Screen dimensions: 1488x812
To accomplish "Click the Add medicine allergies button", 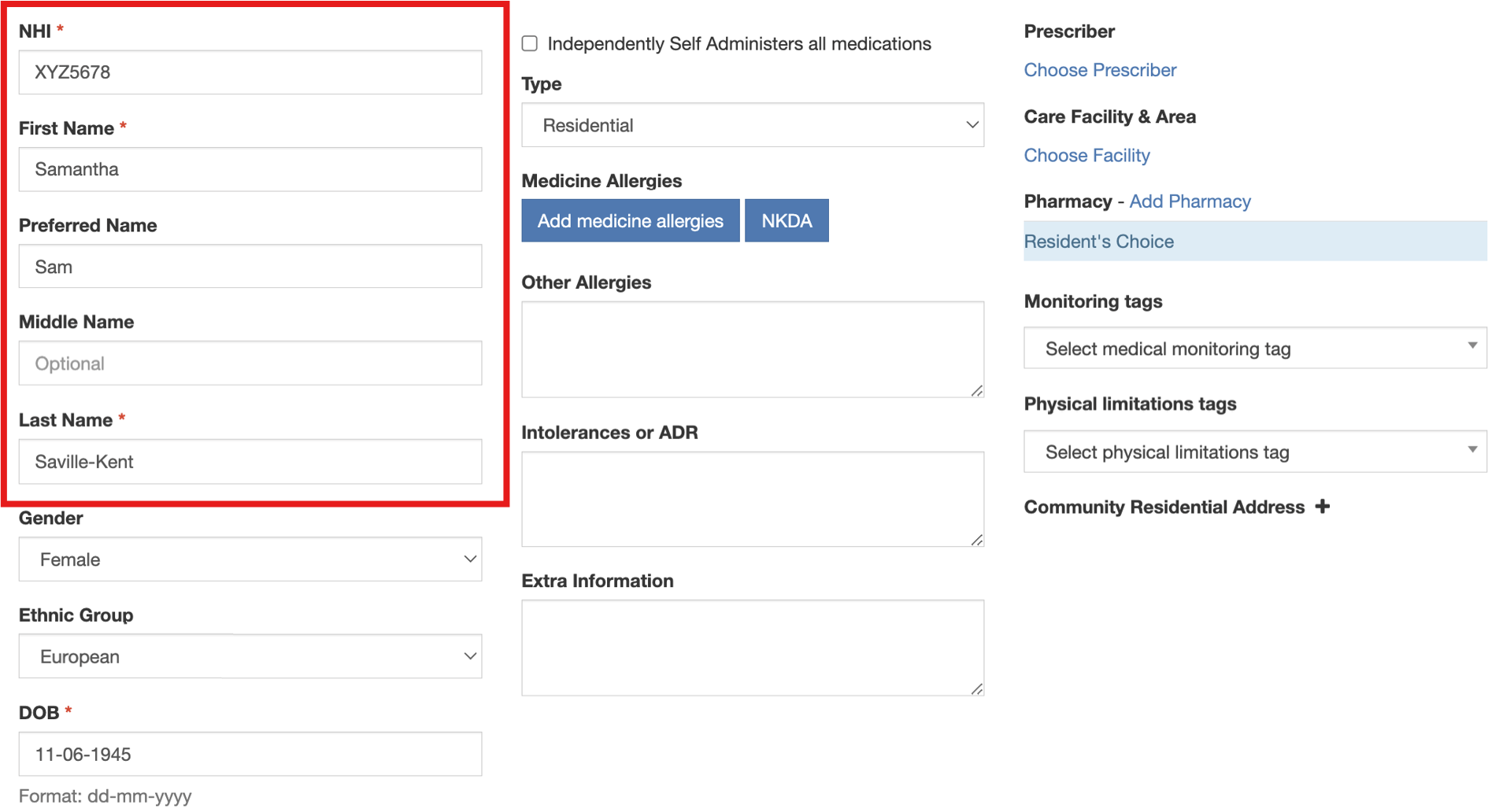I will pyautogui.click(x=630, y=220).
